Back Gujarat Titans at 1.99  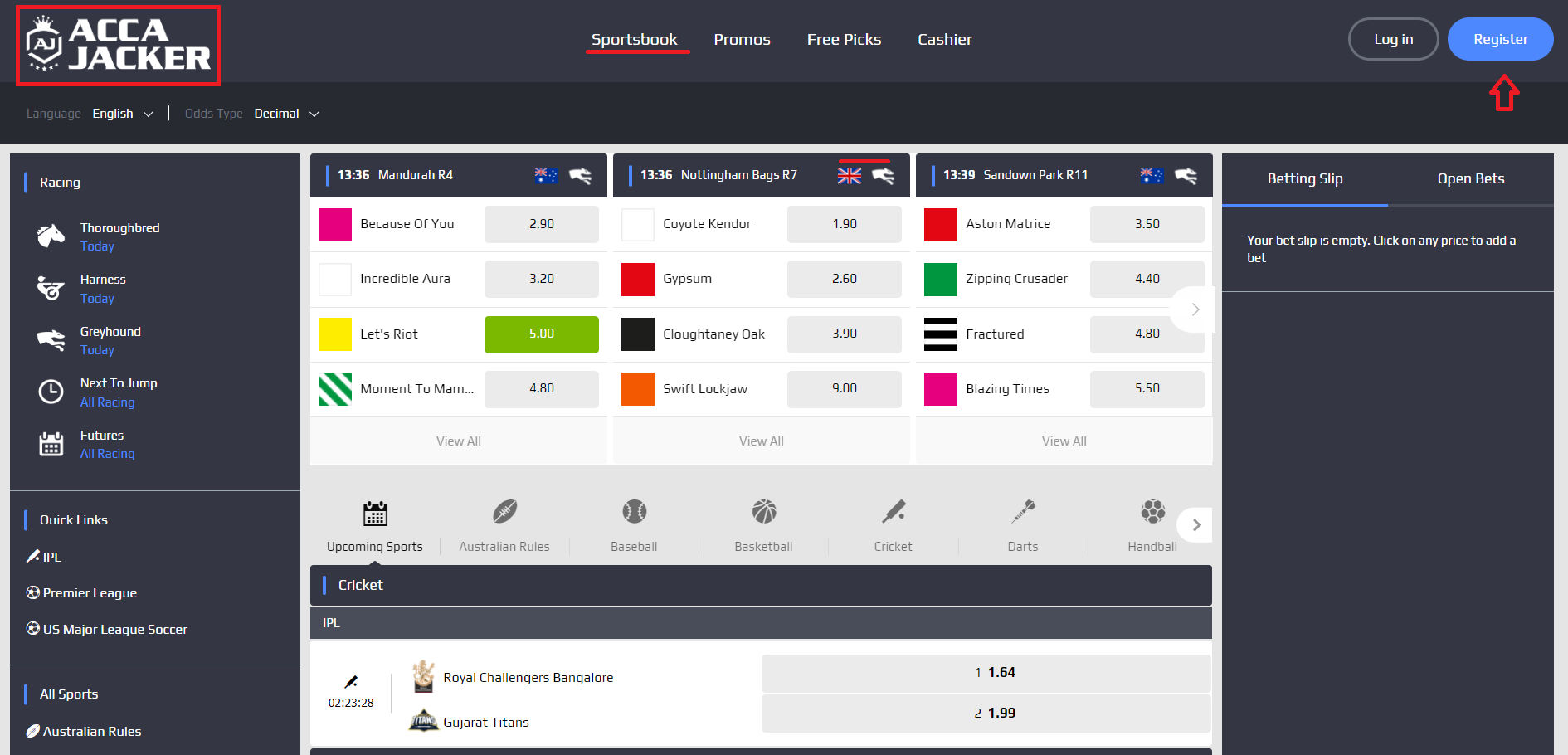tap(986, 714)
